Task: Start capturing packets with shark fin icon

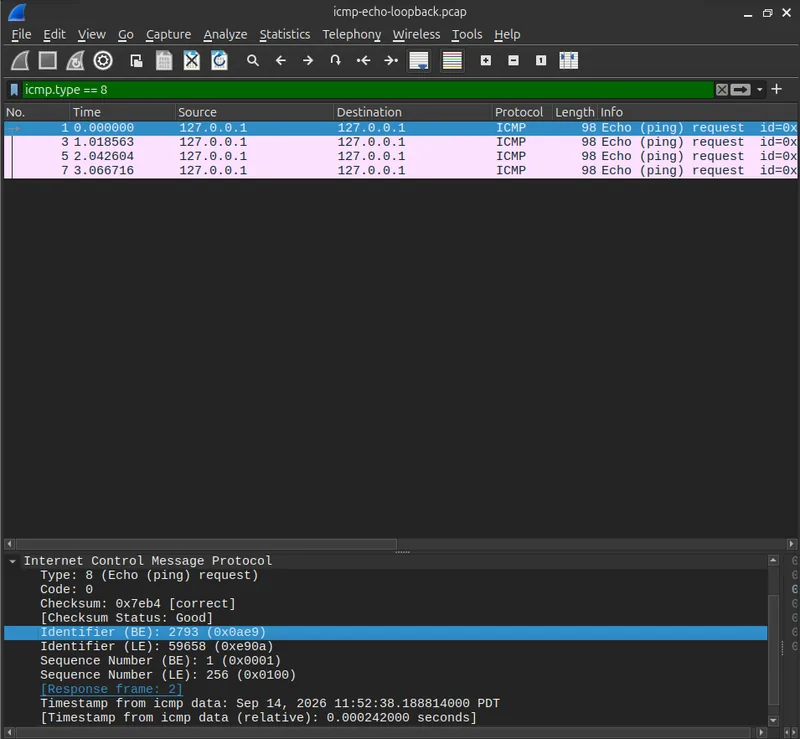Action: [20, 61]
